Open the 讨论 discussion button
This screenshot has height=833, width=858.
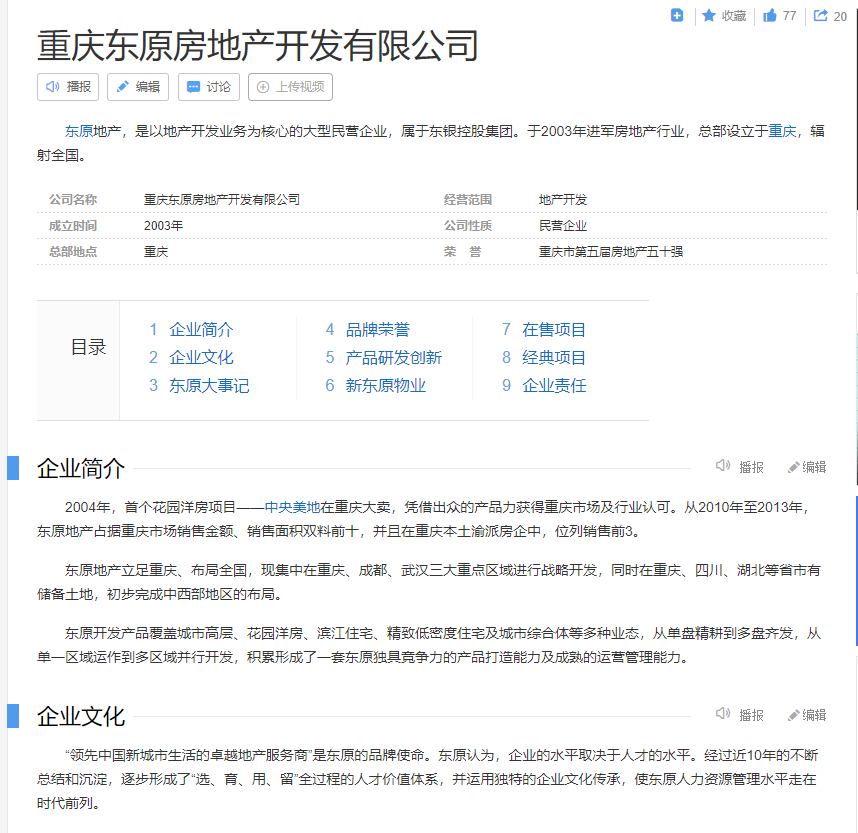pyautogui.click(x=208, y=87)
